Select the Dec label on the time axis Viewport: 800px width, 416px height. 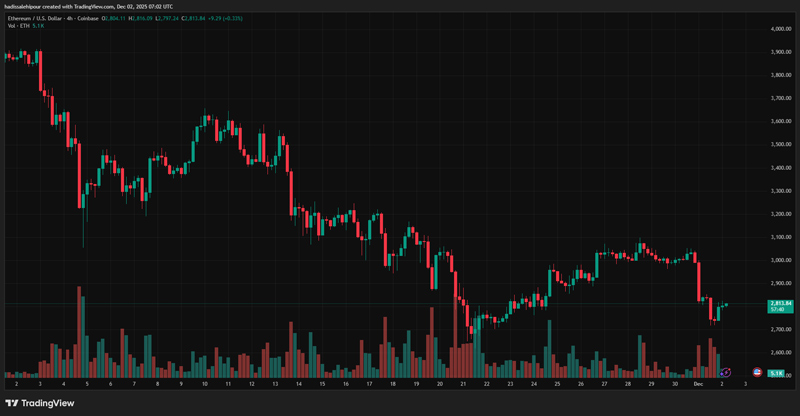point(698,384)
